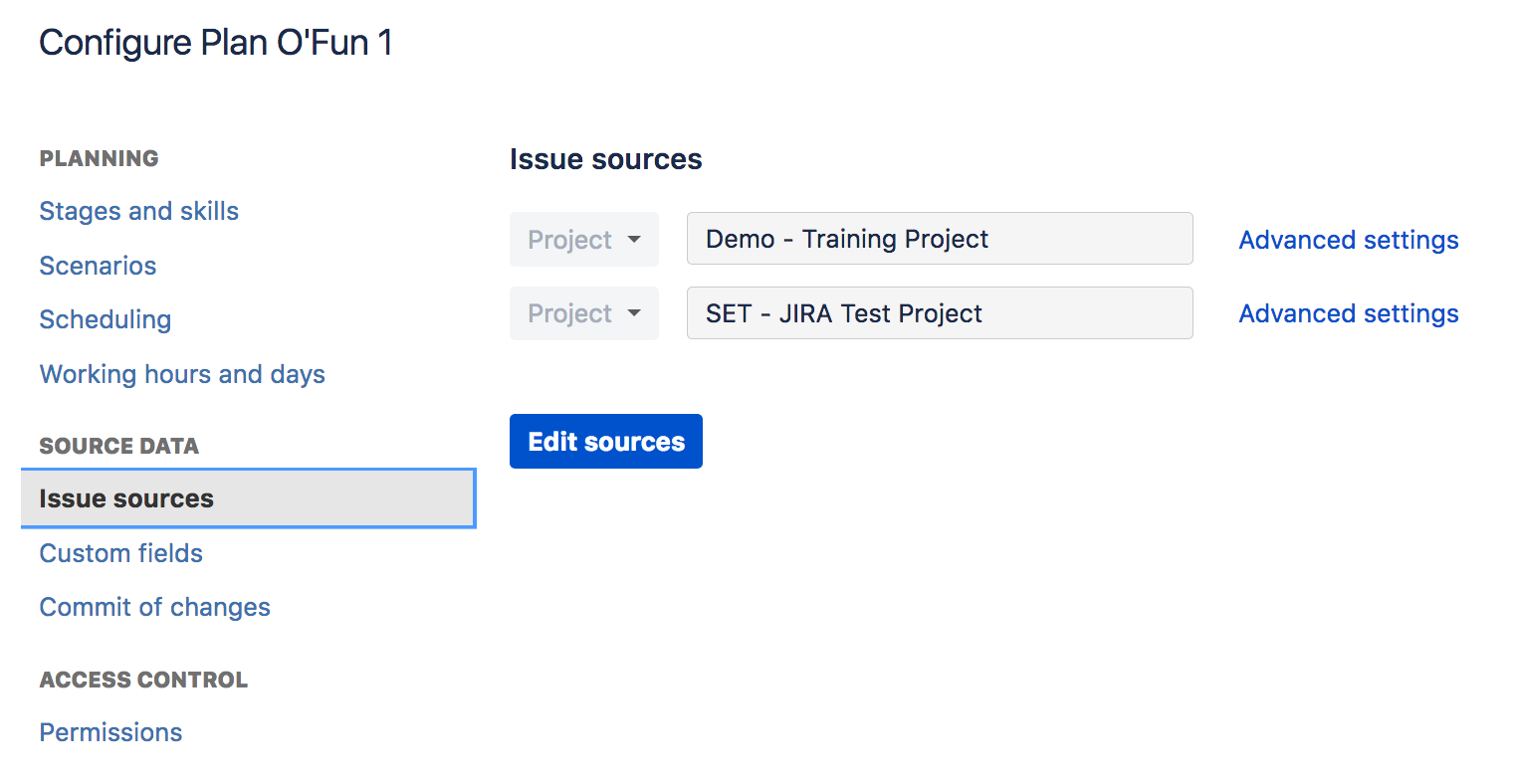Open the second Project type dropdown
The image size is (1515, 784).
tap(583, 312)
